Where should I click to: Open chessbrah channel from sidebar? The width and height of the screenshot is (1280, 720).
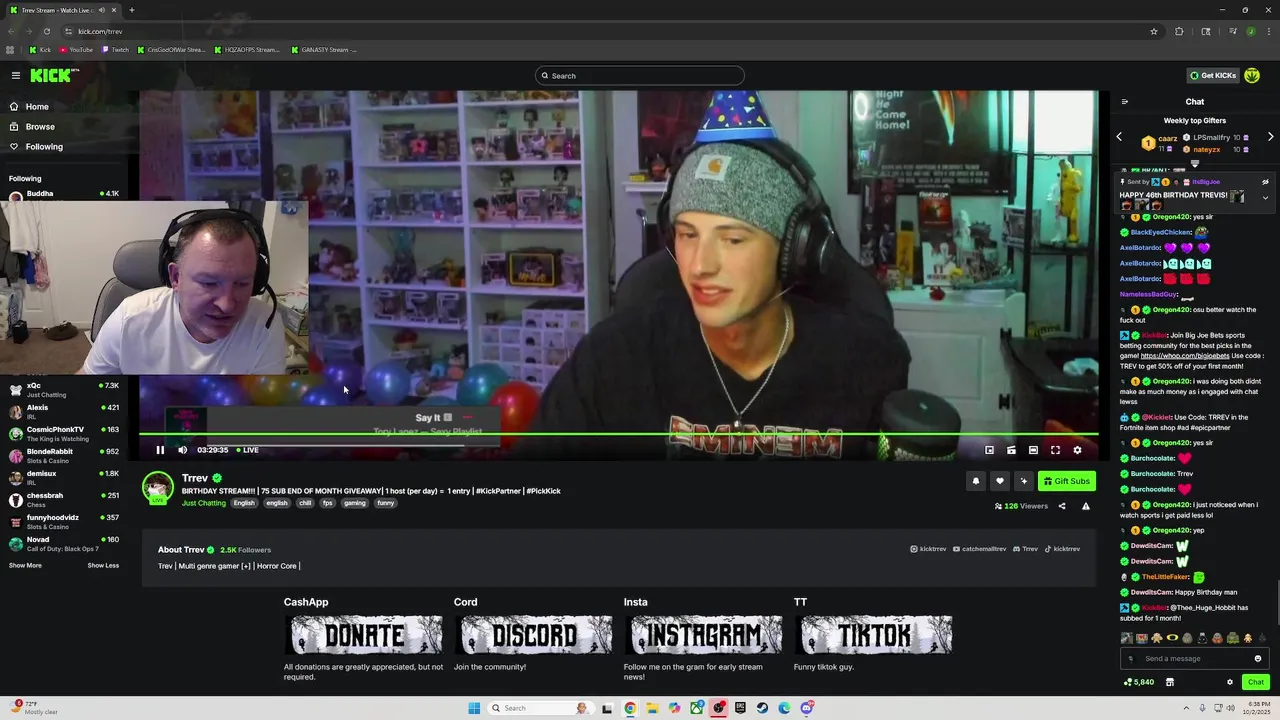click(x=64, y=499)
